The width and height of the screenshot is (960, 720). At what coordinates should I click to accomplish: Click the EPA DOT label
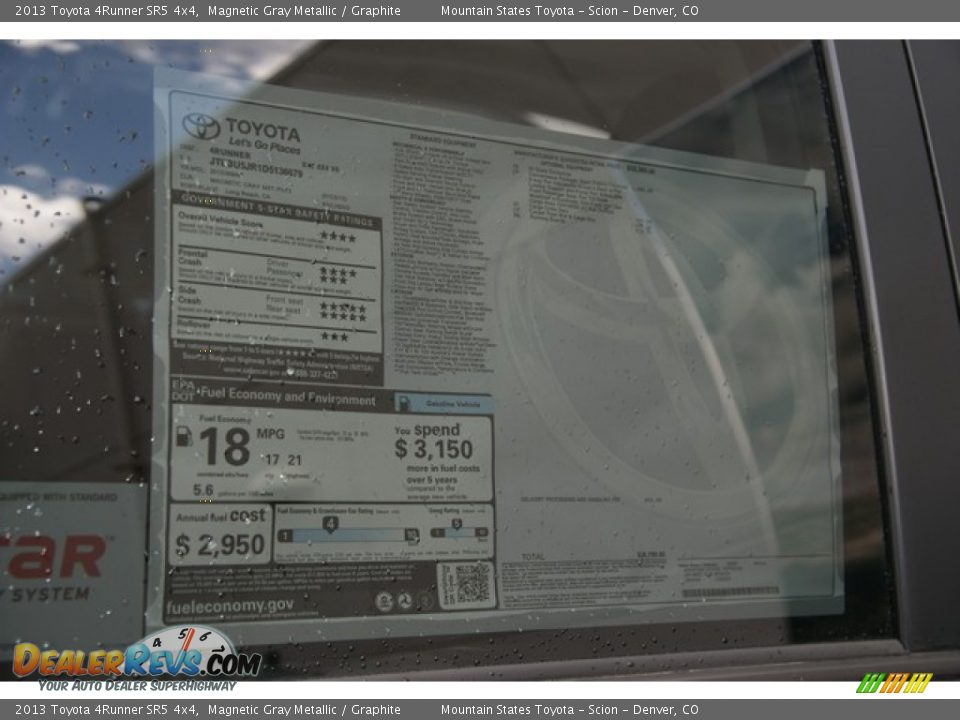183,390
